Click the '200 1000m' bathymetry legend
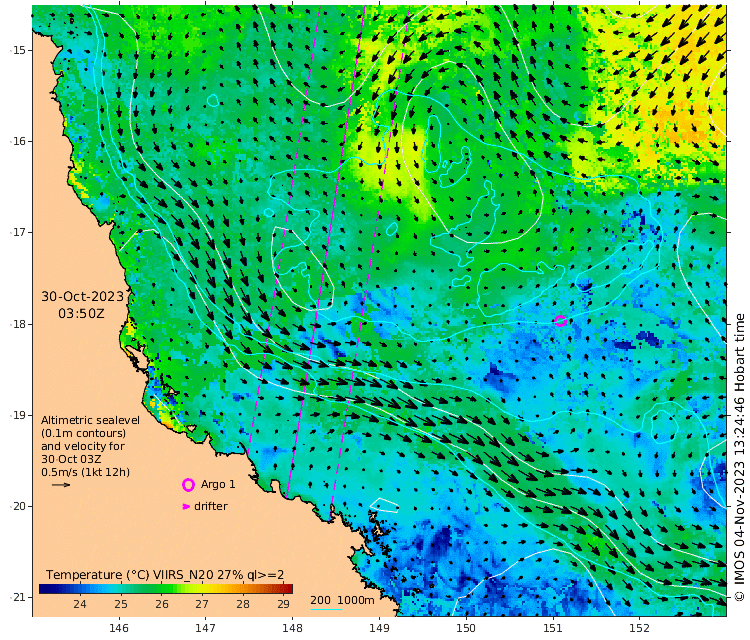 (x=342, y=600)
